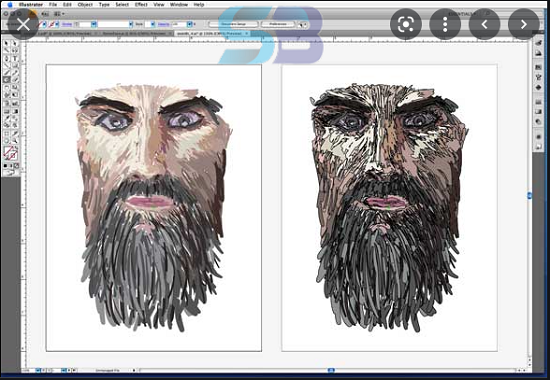
Task: Go to previous image in viewer
Action: tap(484, 24)
